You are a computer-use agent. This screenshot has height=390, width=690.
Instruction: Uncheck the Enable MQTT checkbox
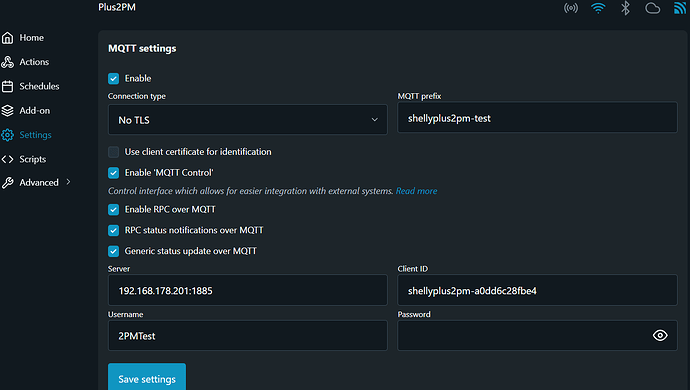114,78
